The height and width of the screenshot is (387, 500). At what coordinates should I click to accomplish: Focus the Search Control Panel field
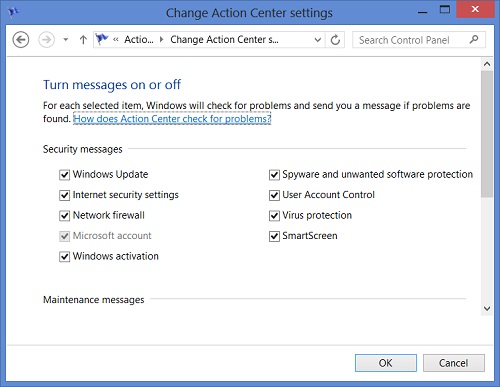coord(419,40)
